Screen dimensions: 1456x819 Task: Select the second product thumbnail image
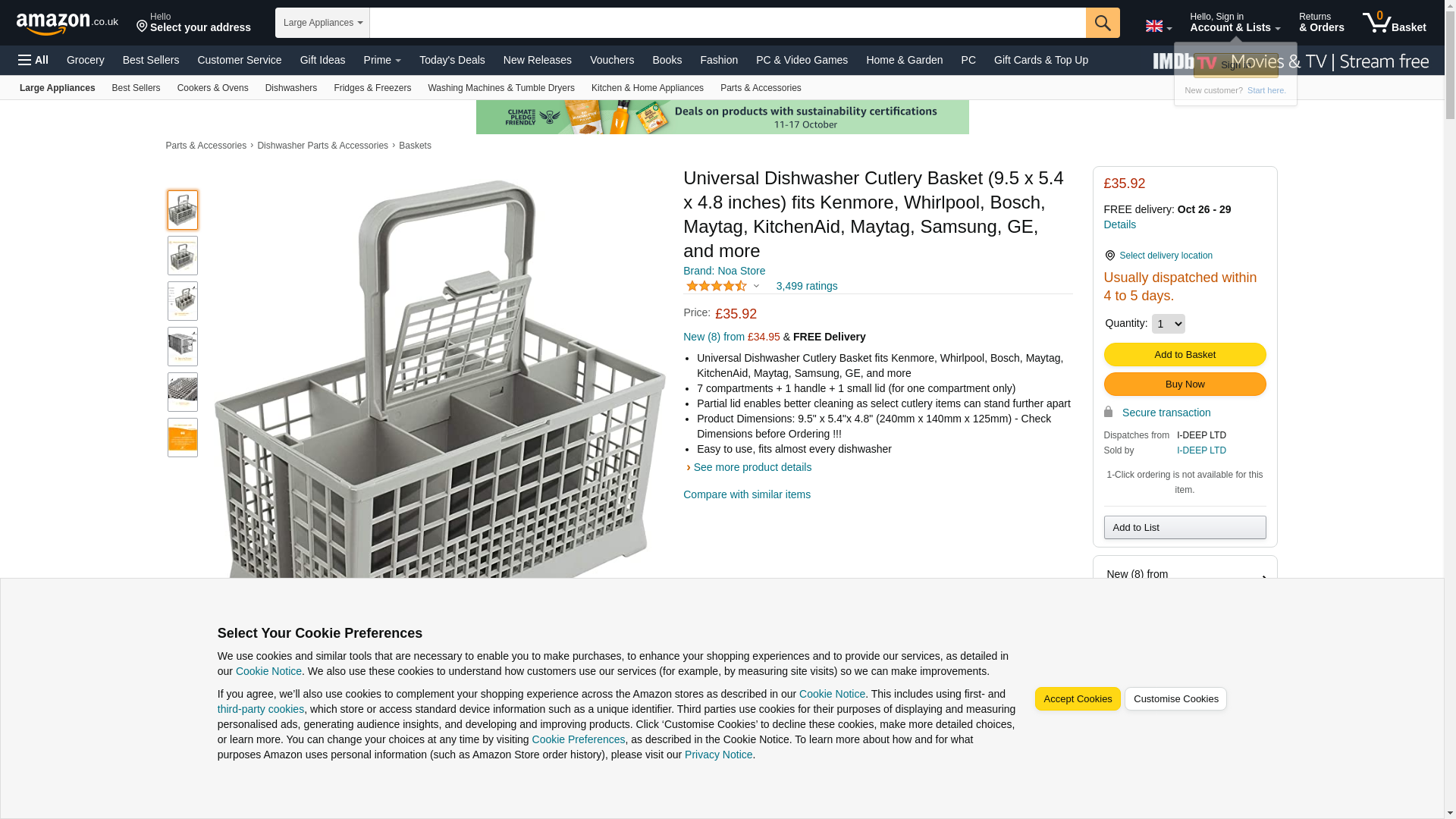tap(183, 256)
